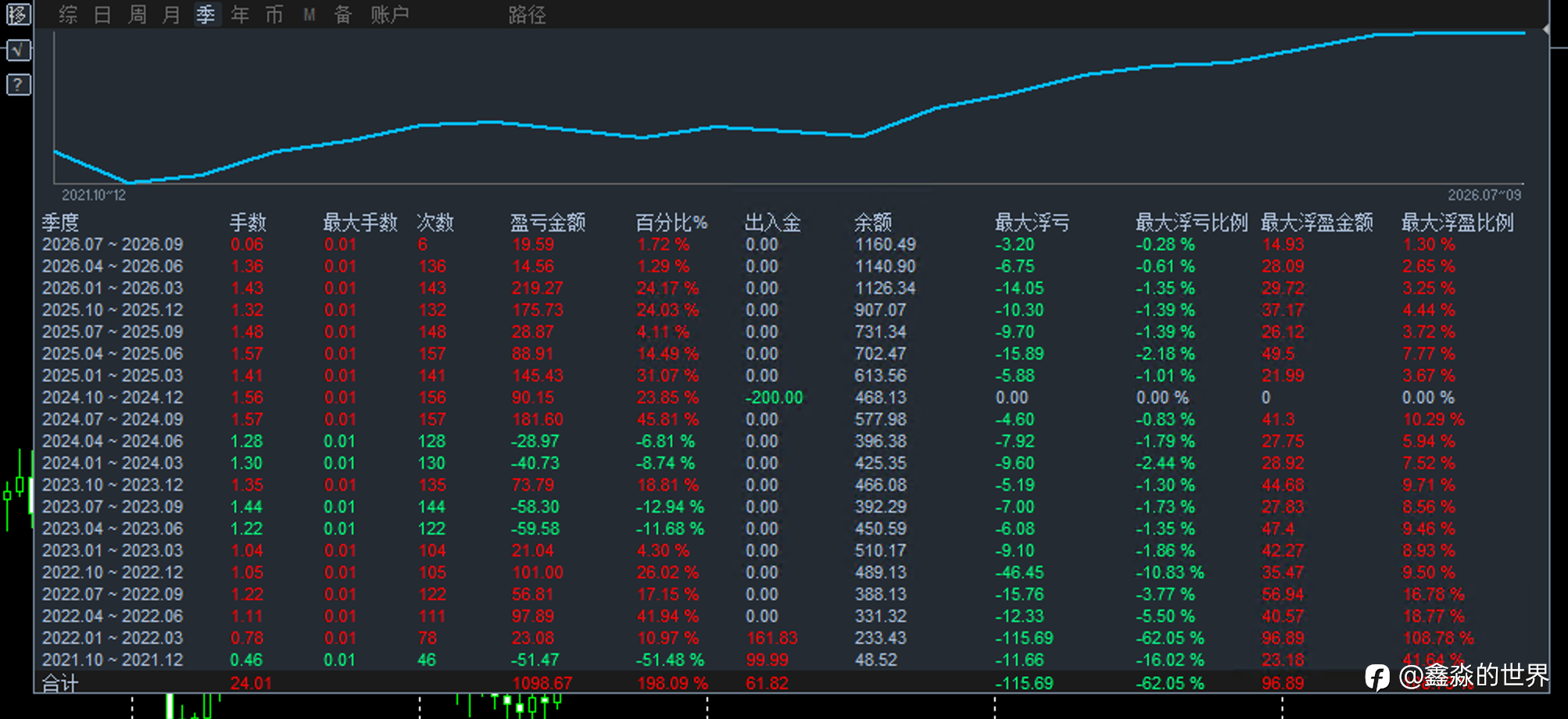Click the 最大浮盈金额 column header
Viewport: 1568px width, 719px height.
point(1317,223)
